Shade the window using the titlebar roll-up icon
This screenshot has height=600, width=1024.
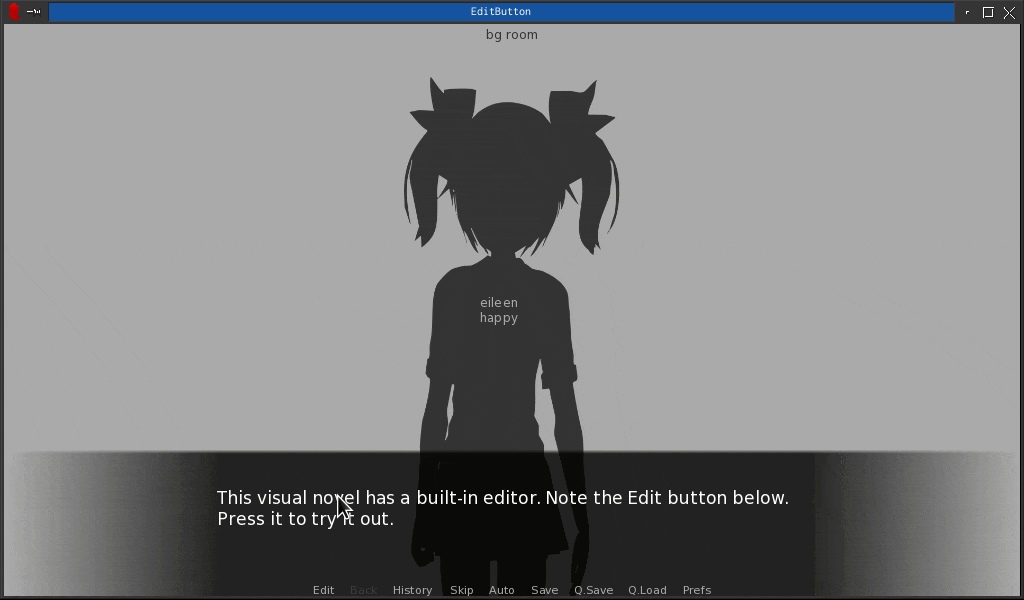click(966, 12)
